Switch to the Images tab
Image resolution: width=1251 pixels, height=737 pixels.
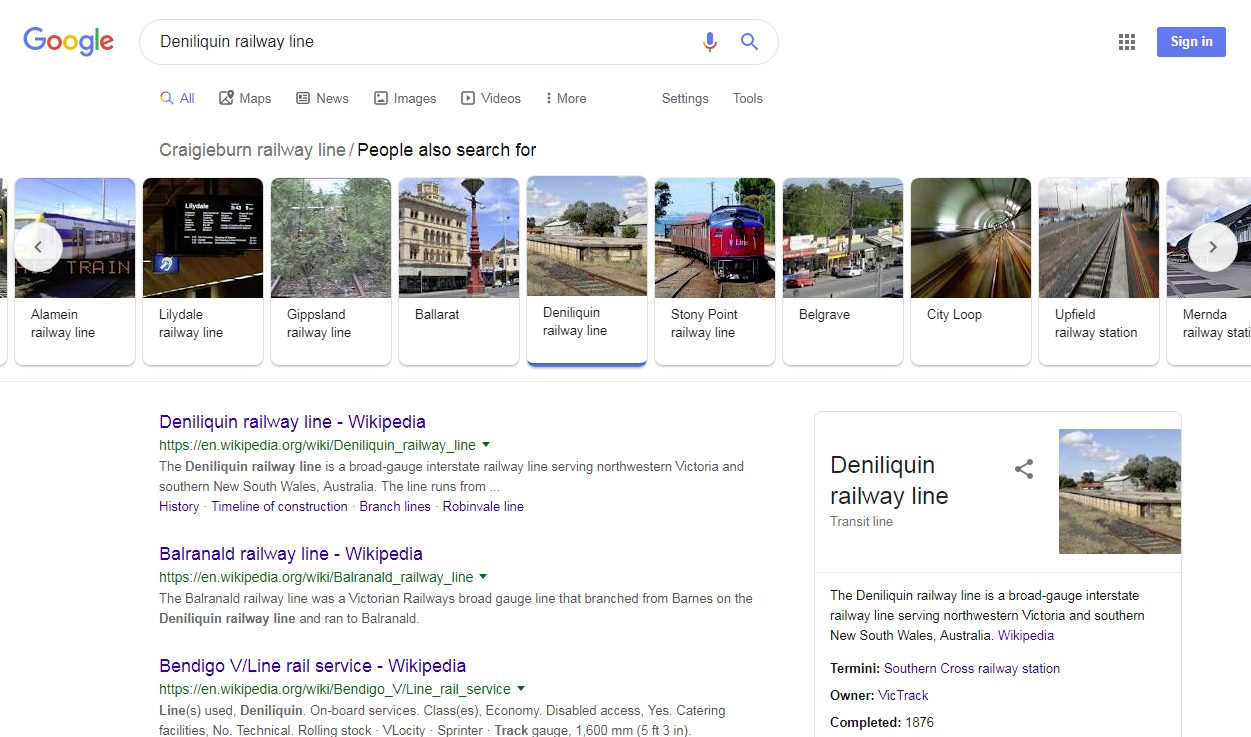(x=405, y=98)
